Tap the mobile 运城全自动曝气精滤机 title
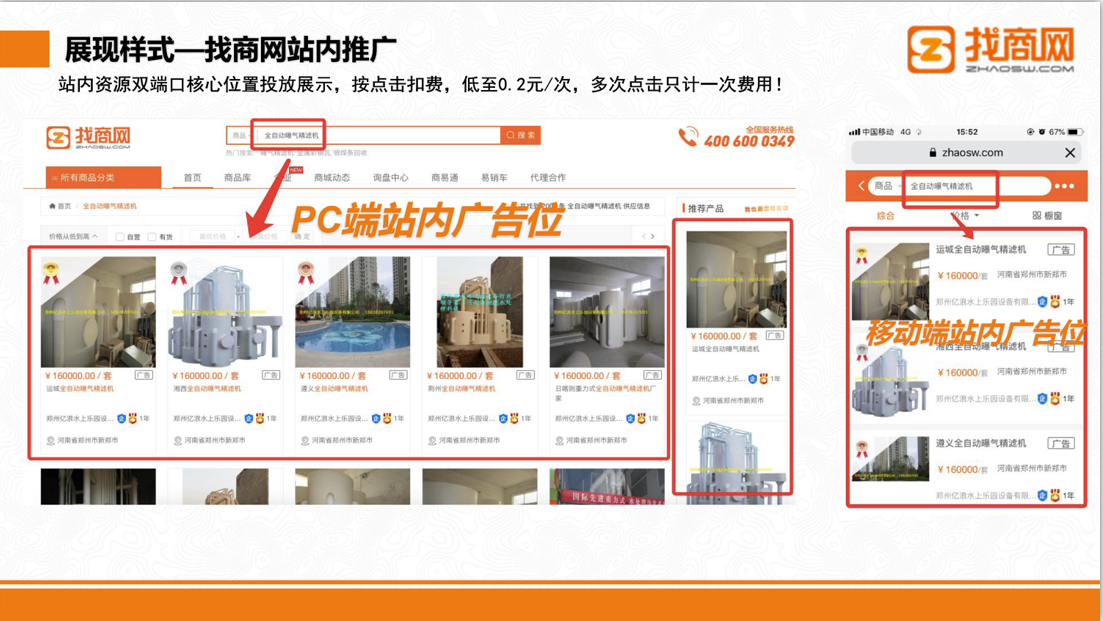 pyautogui.click(x=981, y=250)
